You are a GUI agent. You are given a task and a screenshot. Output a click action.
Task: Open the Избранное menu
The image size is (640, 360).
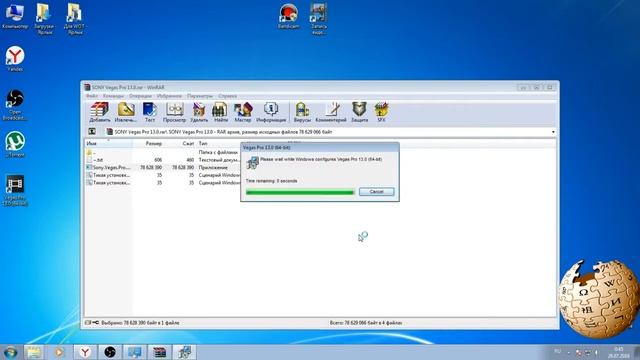[x=169, y=96]
